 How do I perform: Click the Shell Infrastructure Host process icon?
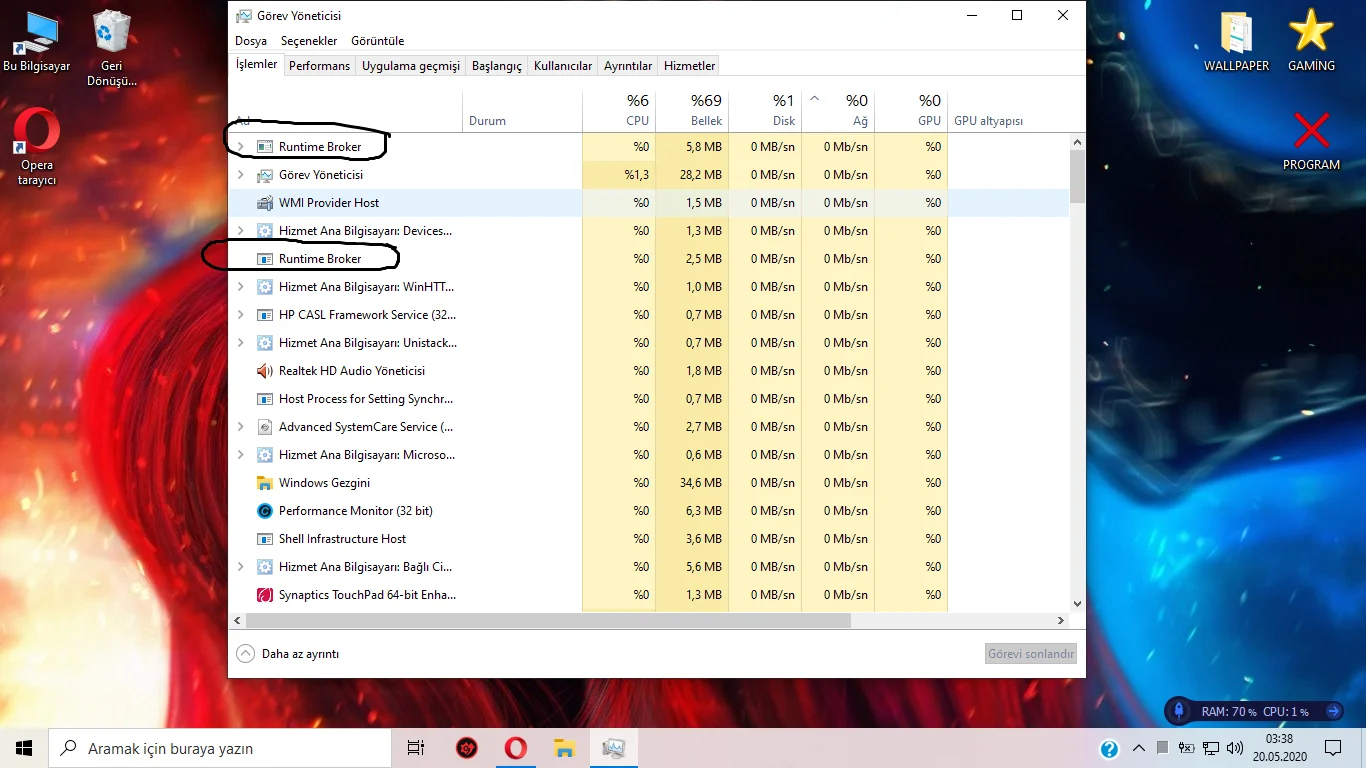[x=265, y=539]
